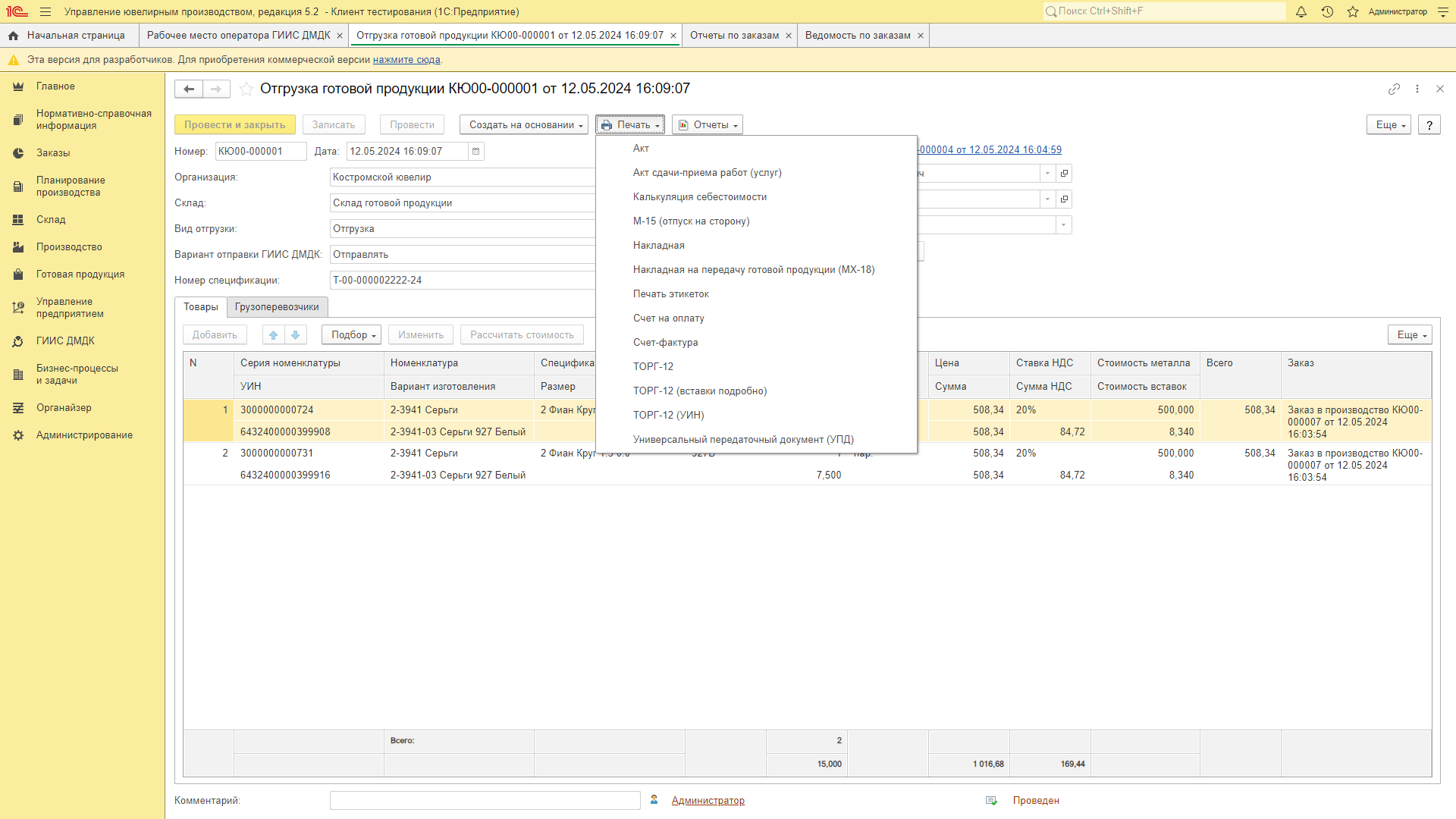This screenshot has height=819, width=1456.
Task: Focus the search field Поиск Ctrl+Shift+F
Action: tap(1165, 11)
